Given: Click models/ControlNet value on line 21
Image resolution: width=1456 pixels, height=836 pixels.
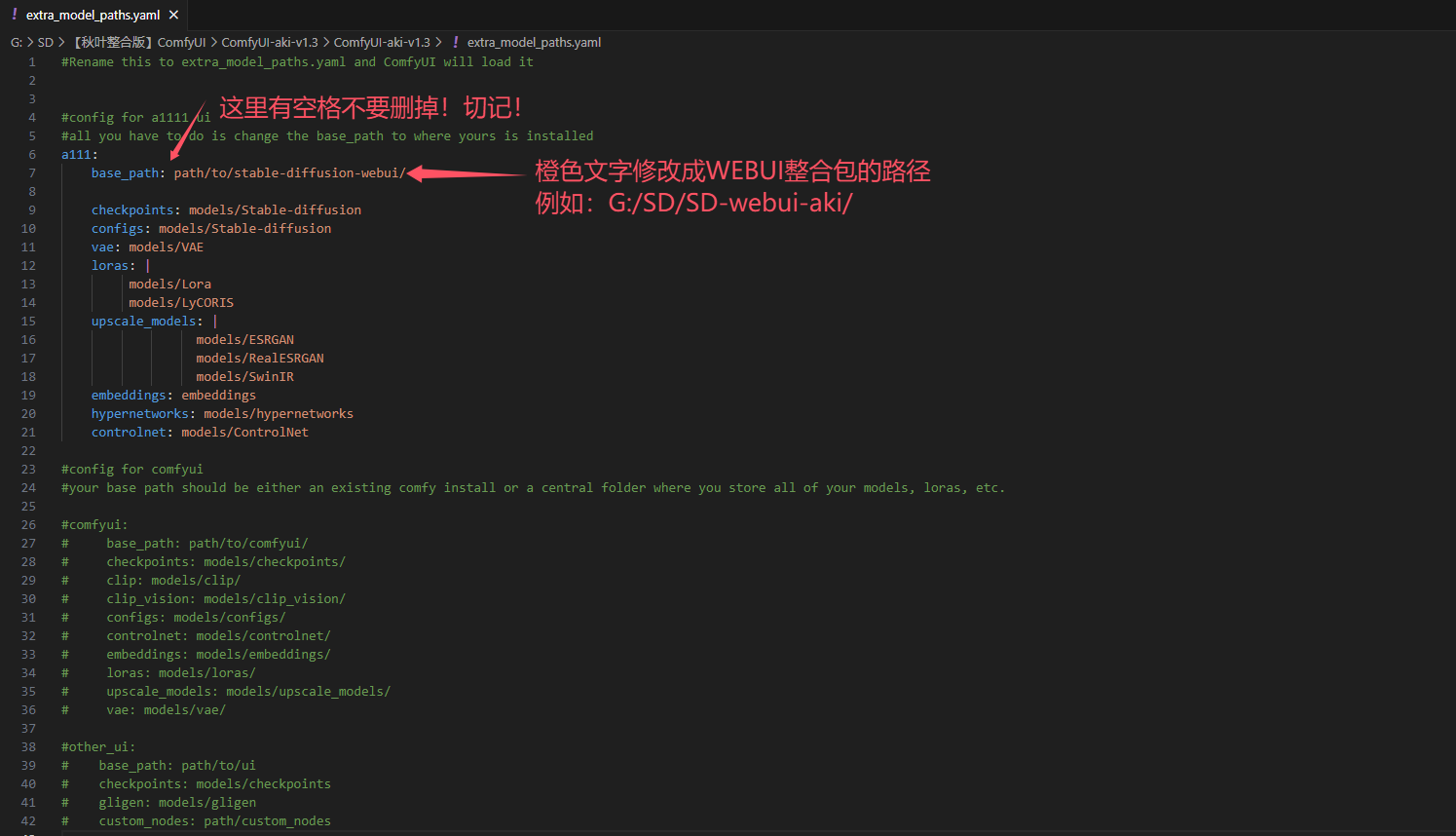Looking at the screenshot, I should click(244, 432).
